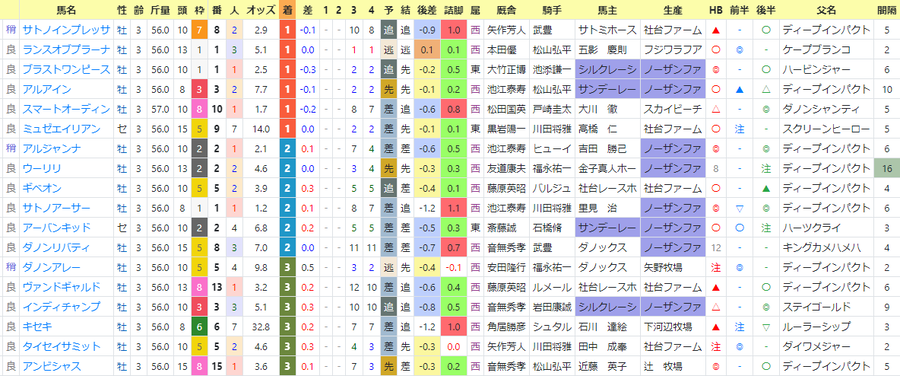Image resolution: width=900 pixels, height=376 pixels.
Task: Click owner cell 金子真人ホー
Action: click(607, 169)
